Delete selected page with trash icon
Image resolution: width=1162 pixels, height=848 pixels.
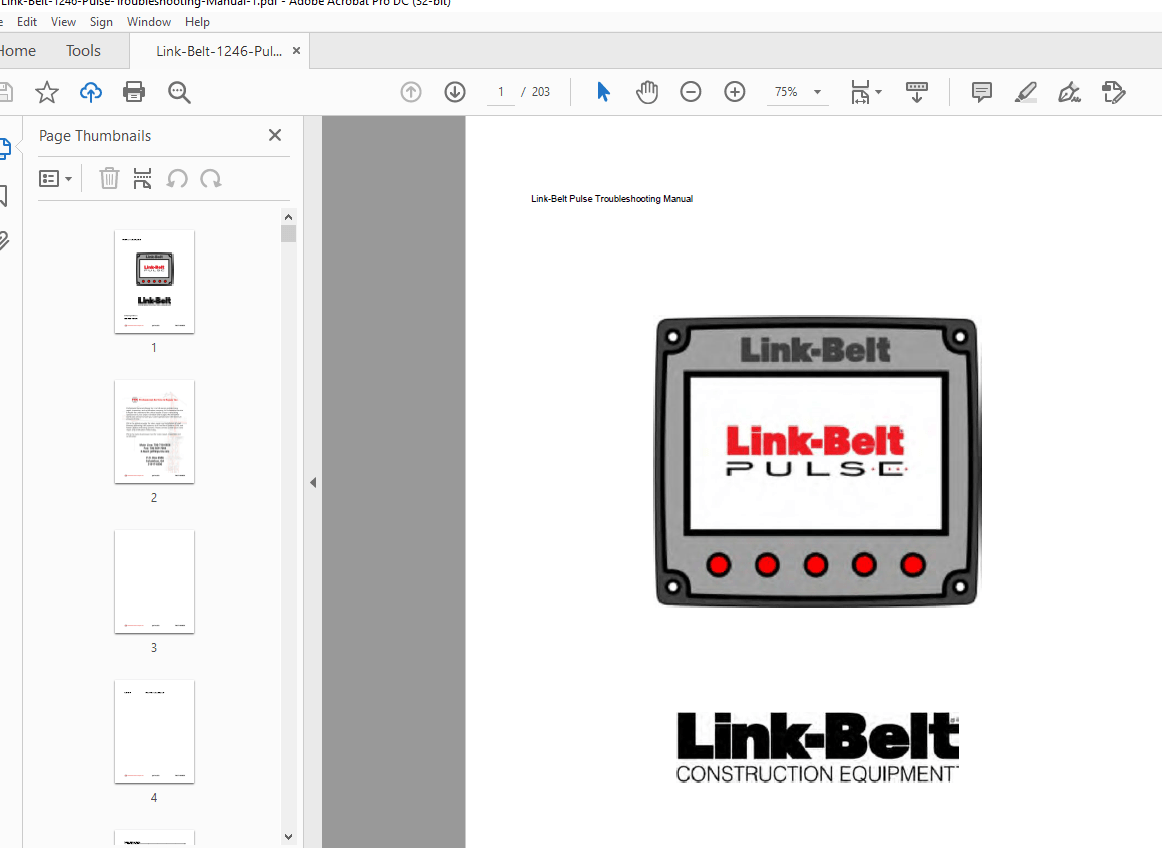pyautogui.click(x=109, y=178)
